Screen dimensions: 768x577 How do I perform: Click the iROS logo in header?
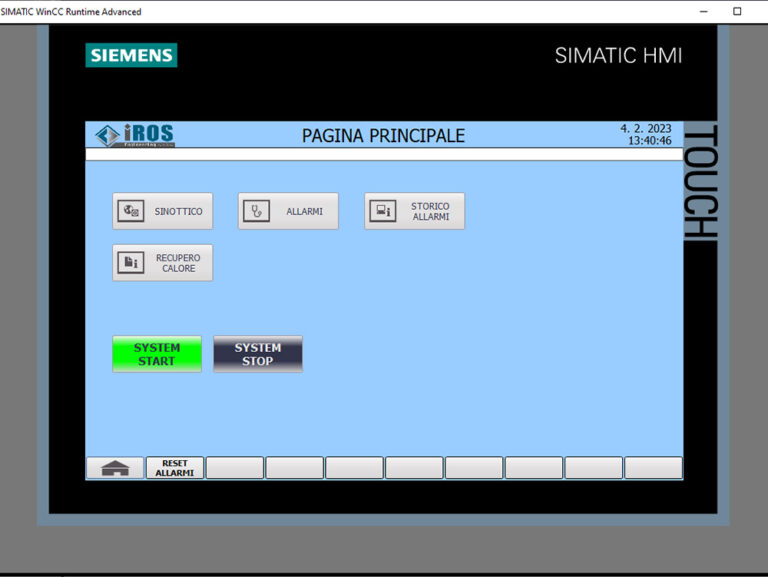click(135, 135)
